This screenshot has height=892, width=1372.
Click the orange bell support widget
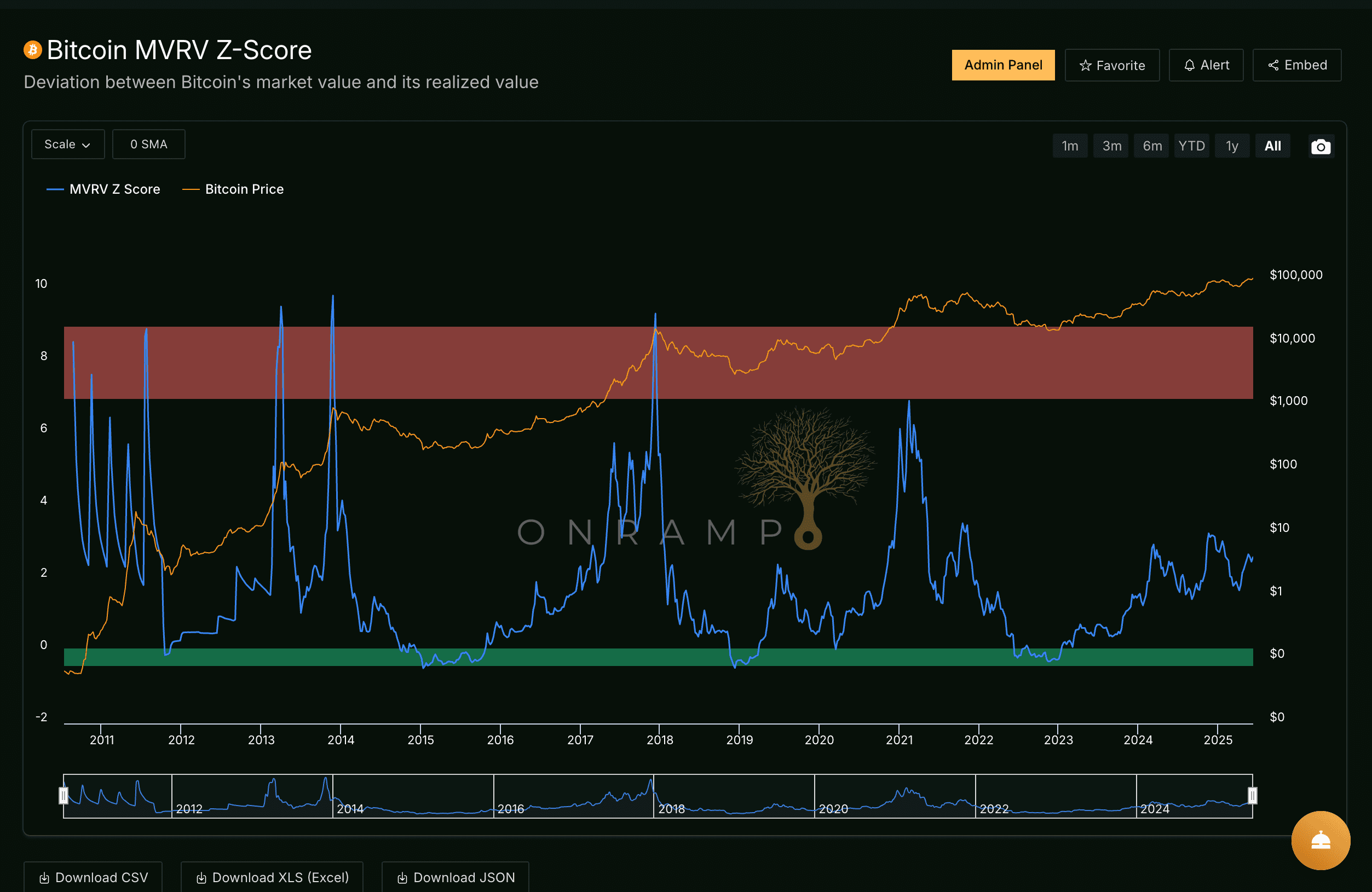(1320, 840)
